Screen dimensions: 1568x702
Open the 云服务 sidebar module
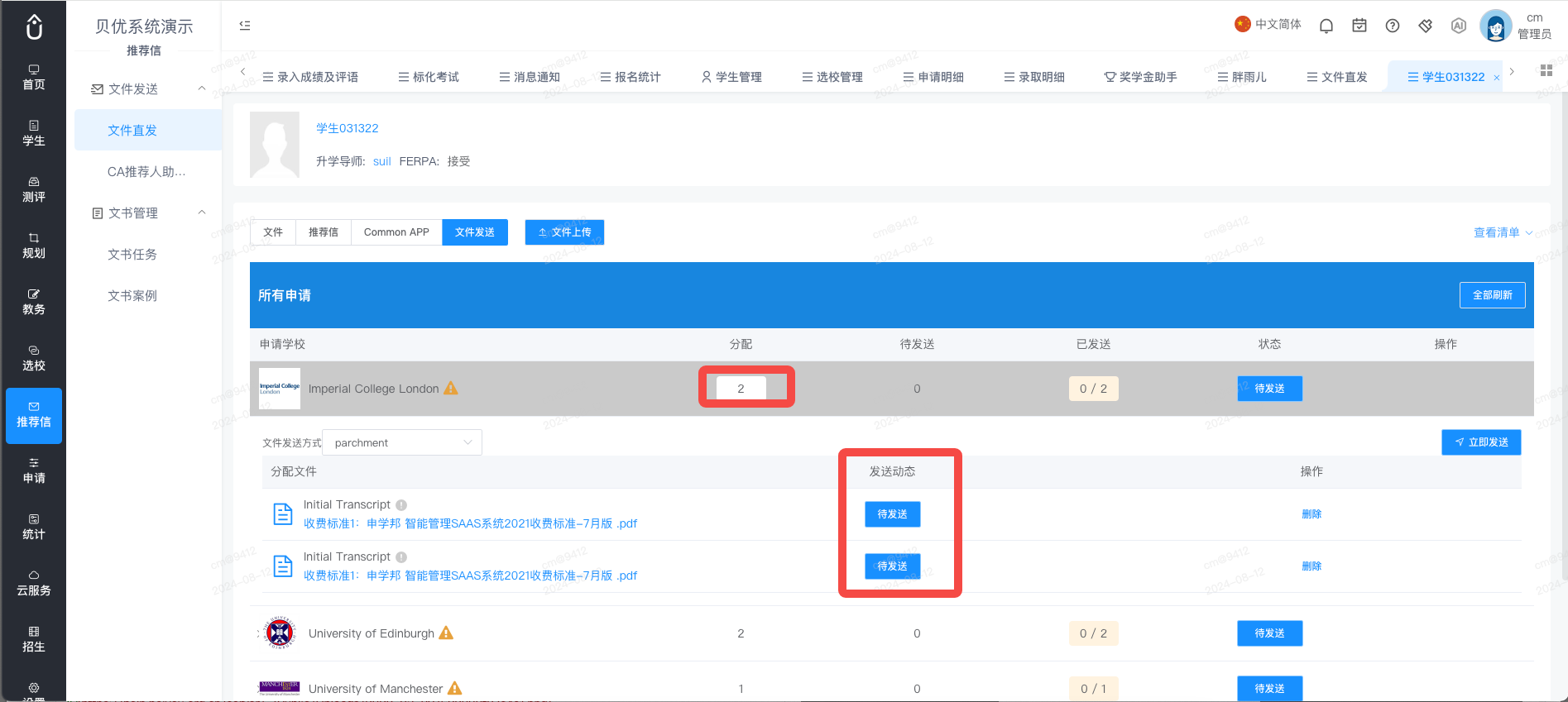pyautogui.click(x=34, y=584)
